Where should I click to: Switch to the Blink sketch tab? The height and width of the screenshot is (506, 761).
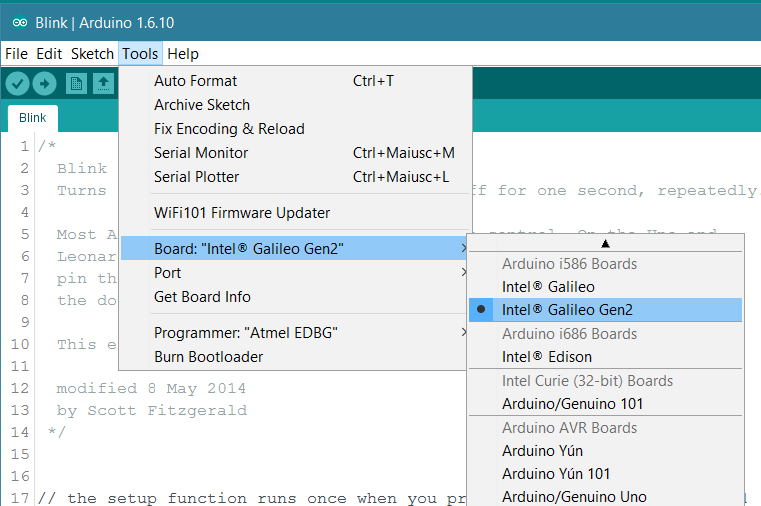pyautogui.click(x=33, y=118)
